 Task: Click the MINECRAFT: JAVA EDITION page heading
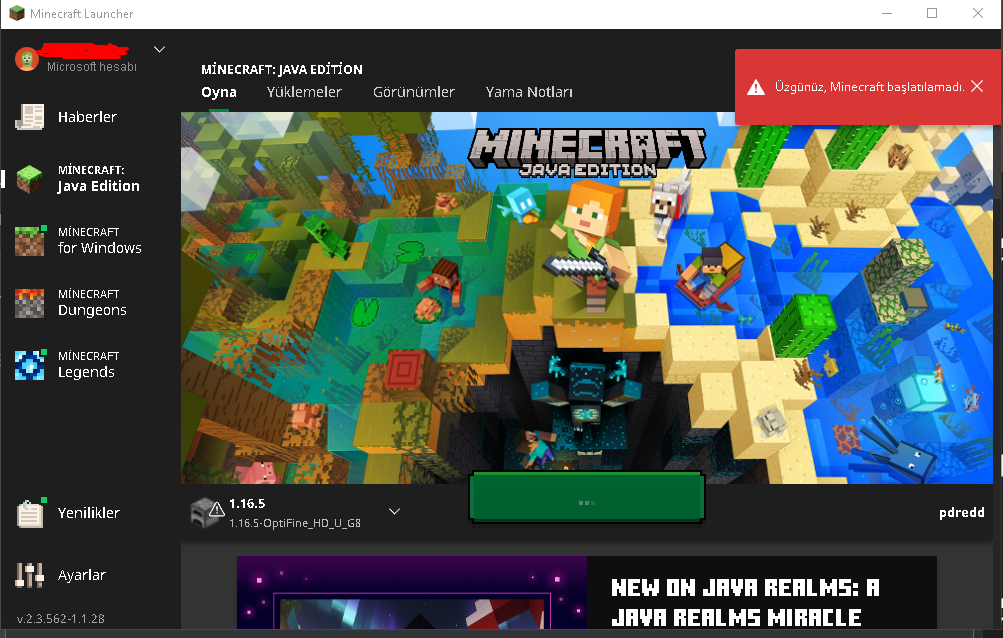click(282, 69)
